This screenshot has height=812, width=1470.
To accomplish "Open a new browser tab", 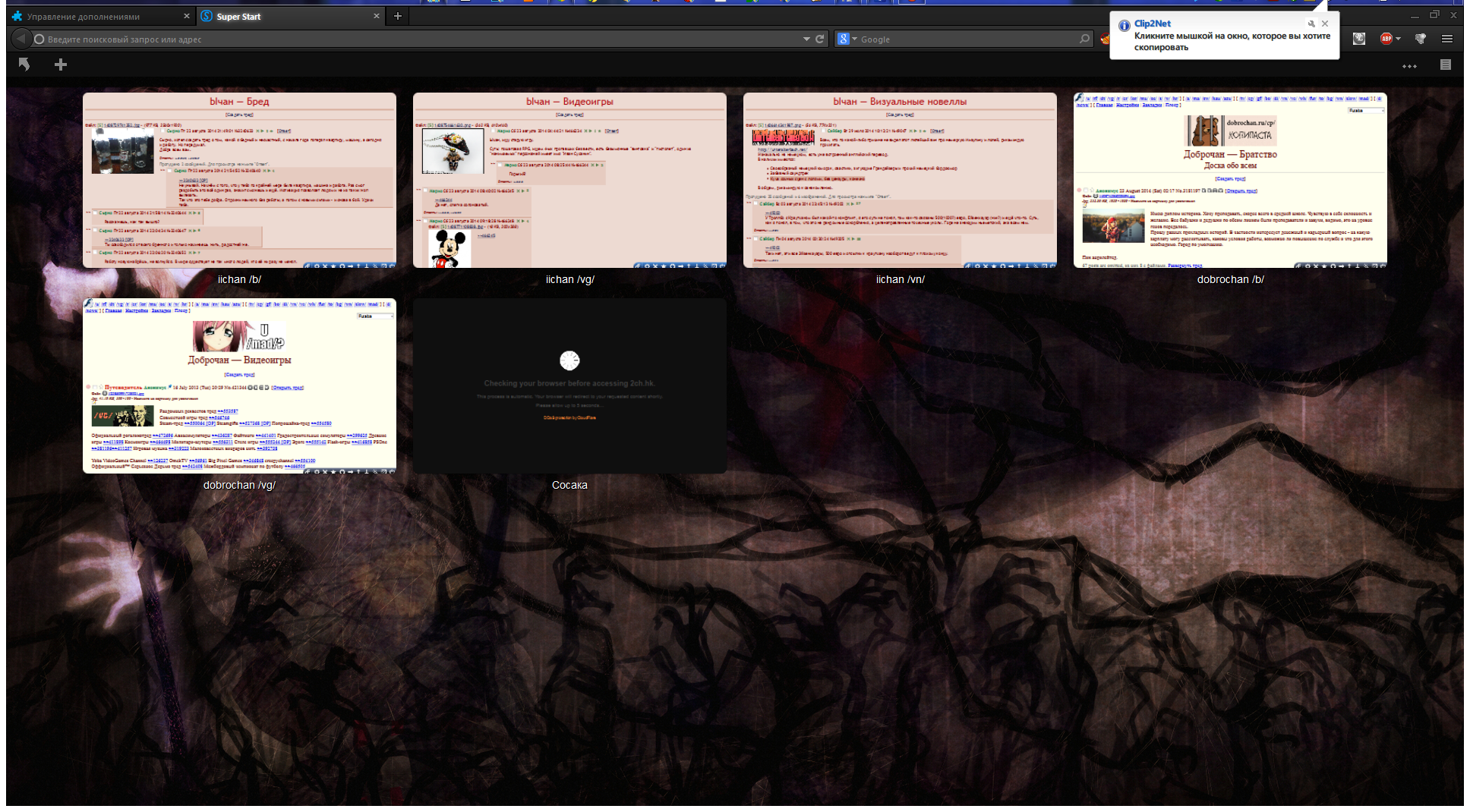I will click(398, 16).
